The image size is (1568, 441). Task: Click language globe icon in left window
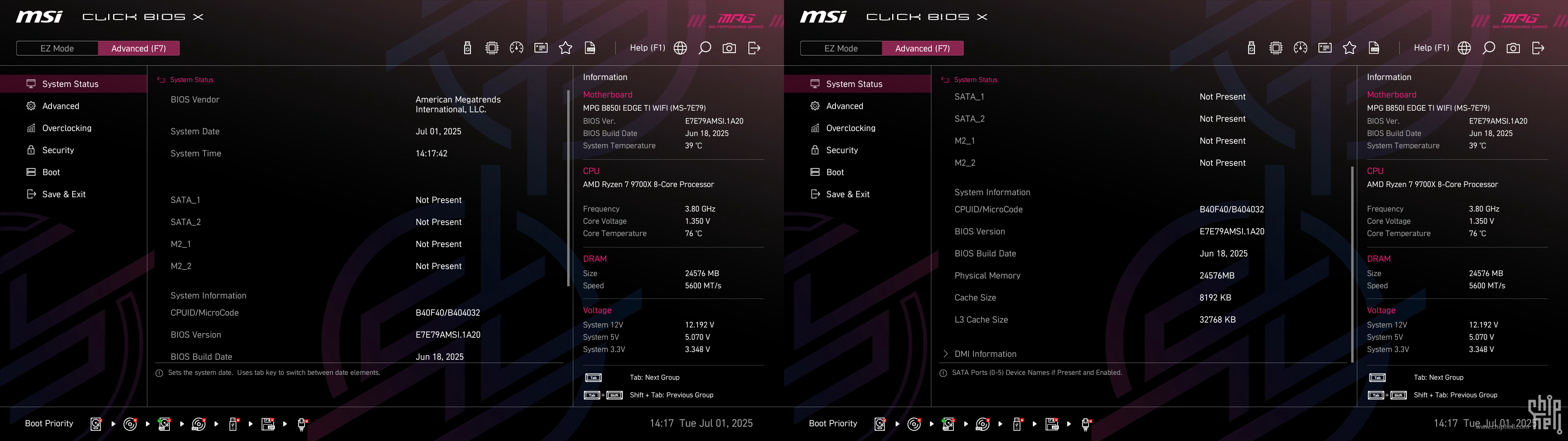(681, 48)
